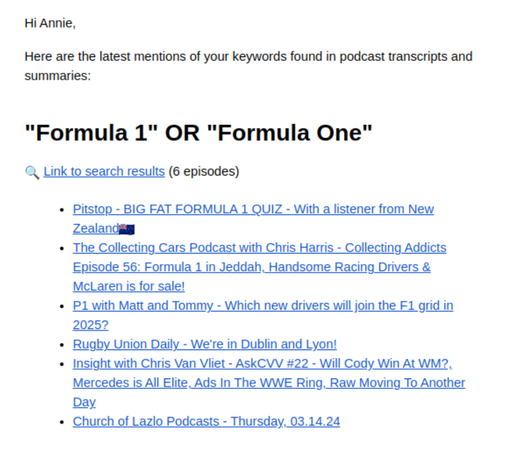
Task: Open the Pitstop BIG FAT FORMULA 1 QUIZ episode
Action: [253, 219]
